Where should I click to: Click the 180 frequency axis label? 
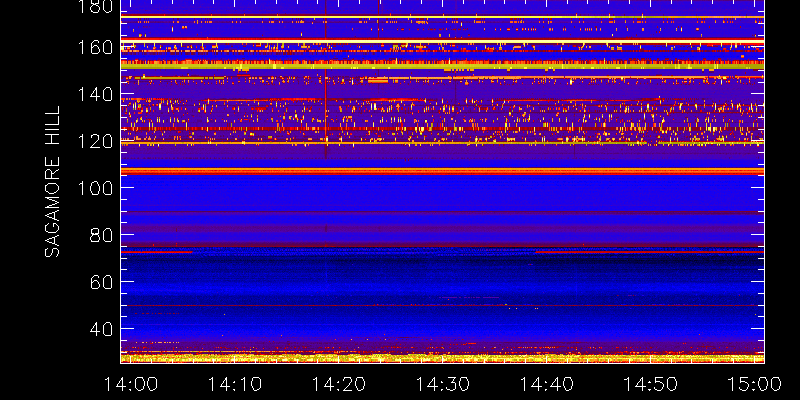point(95,6)
